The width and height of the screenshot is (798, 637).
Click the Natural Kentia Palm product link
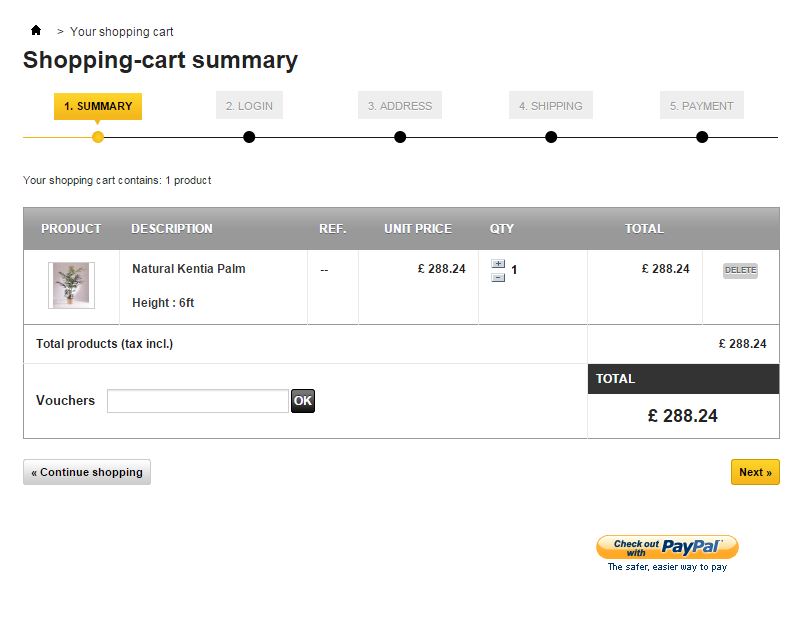[188, 269]
